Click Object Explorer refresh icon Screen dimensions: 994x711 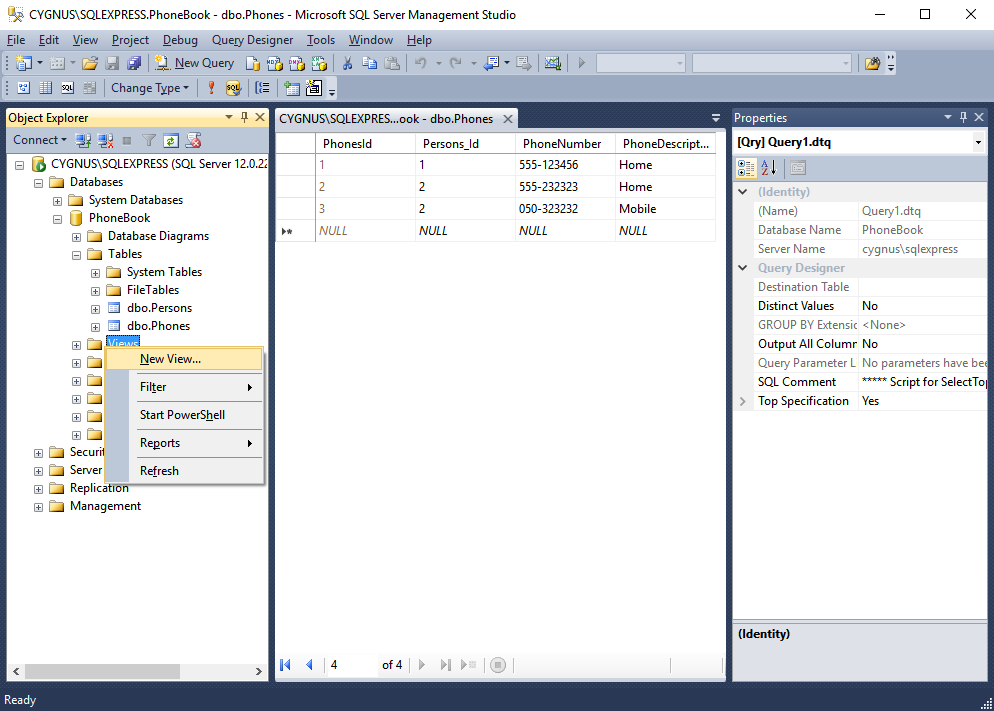pos(171,140)
